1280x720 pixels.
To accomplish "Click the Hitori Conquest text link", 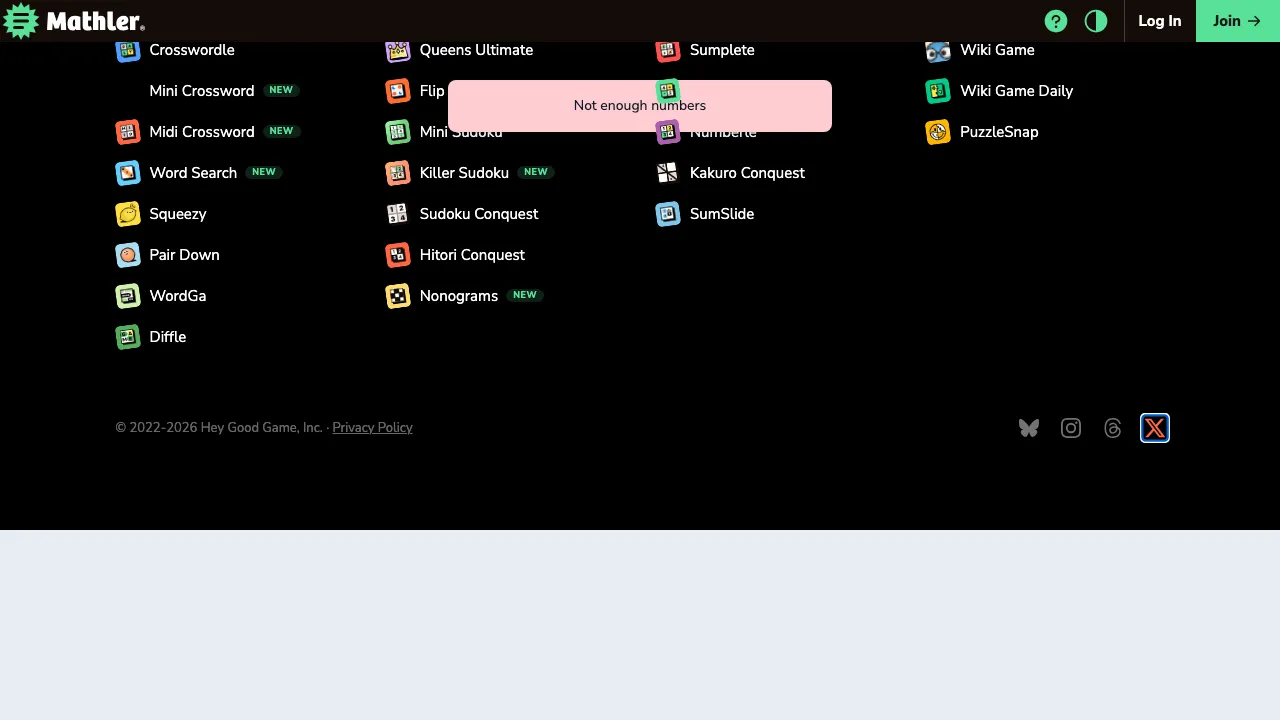I will click(472, 255).
